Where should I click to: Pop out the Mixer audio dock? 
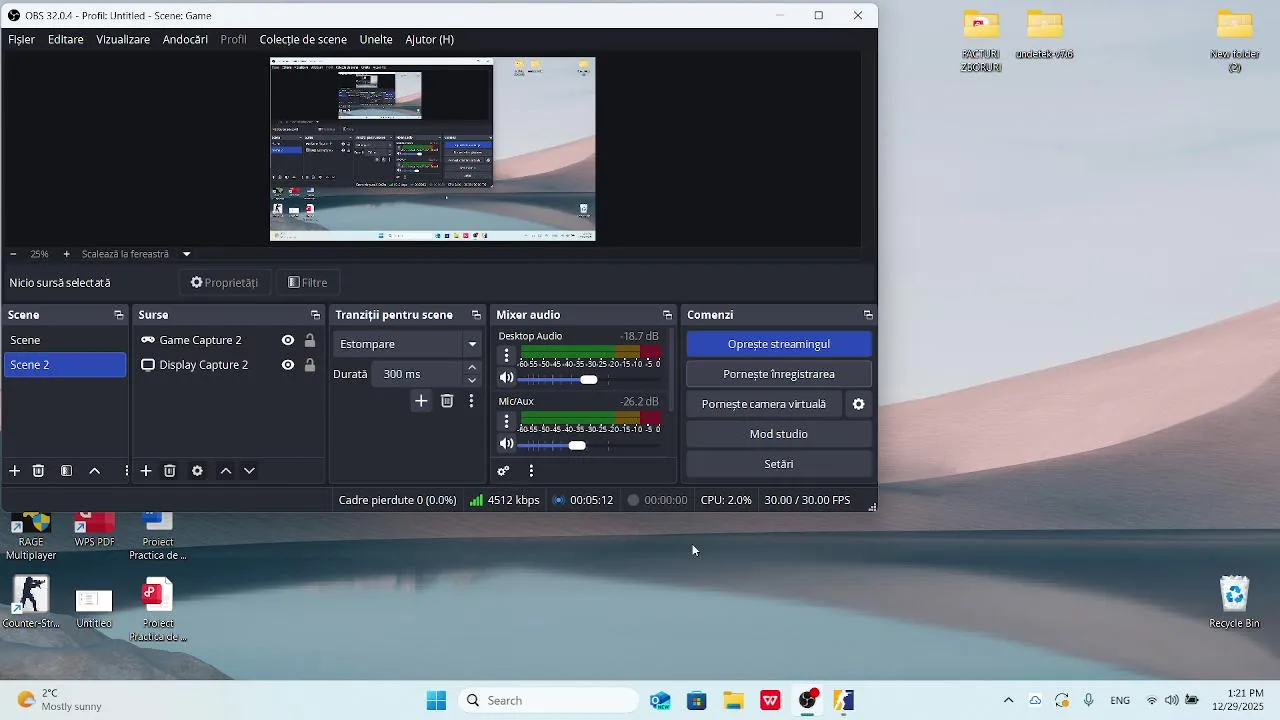667,315
